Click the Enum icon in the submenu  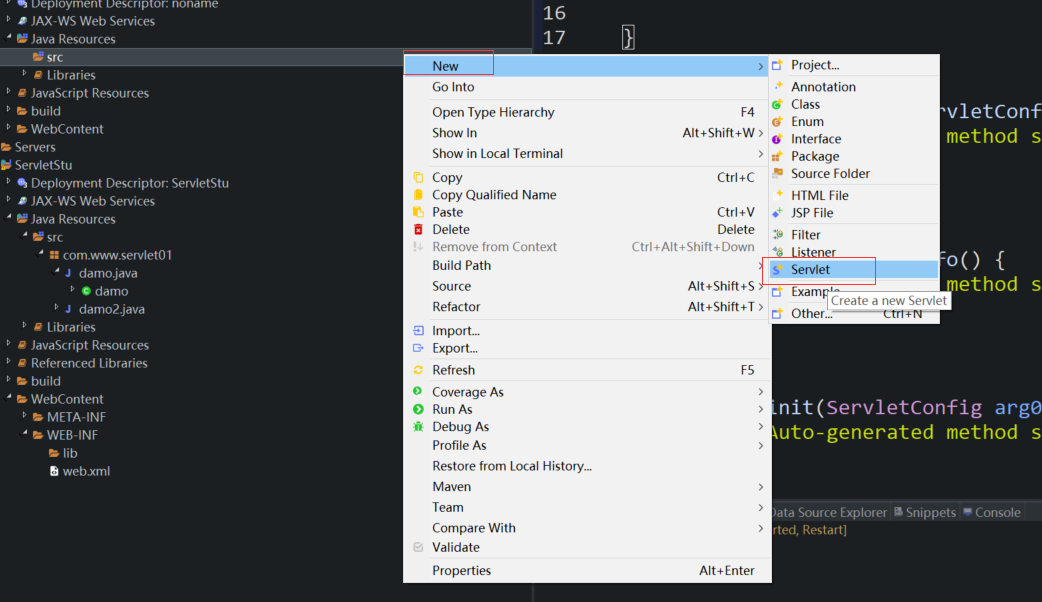click(778, 122)
